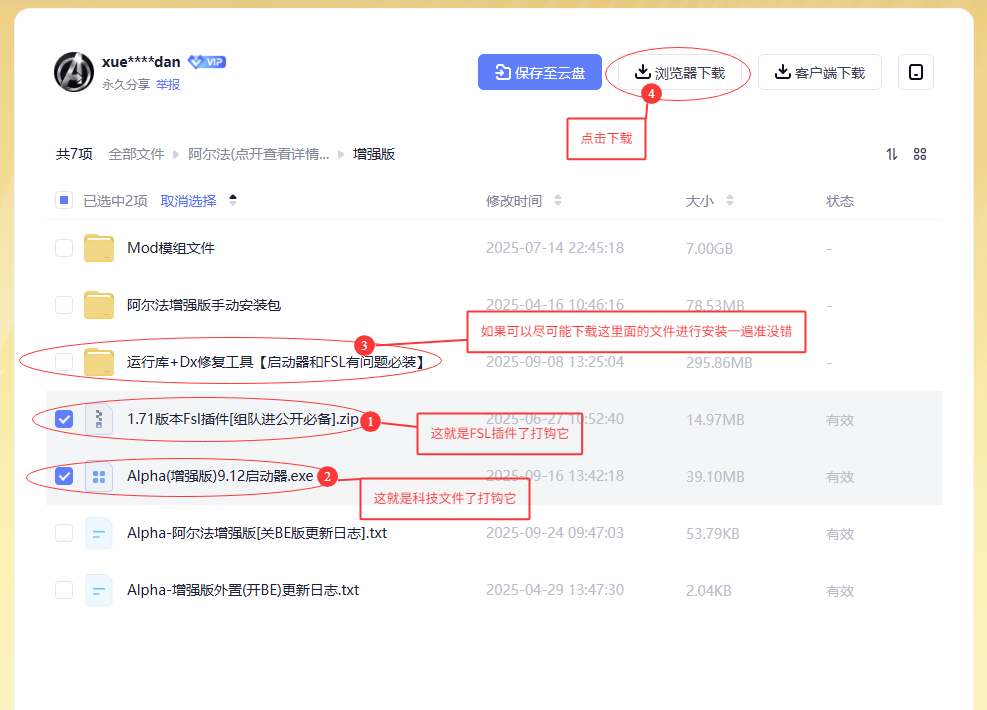
Task: Uncheck the 1.71版本Fsl插件 zip checkbox
Action: pos(64,419)
